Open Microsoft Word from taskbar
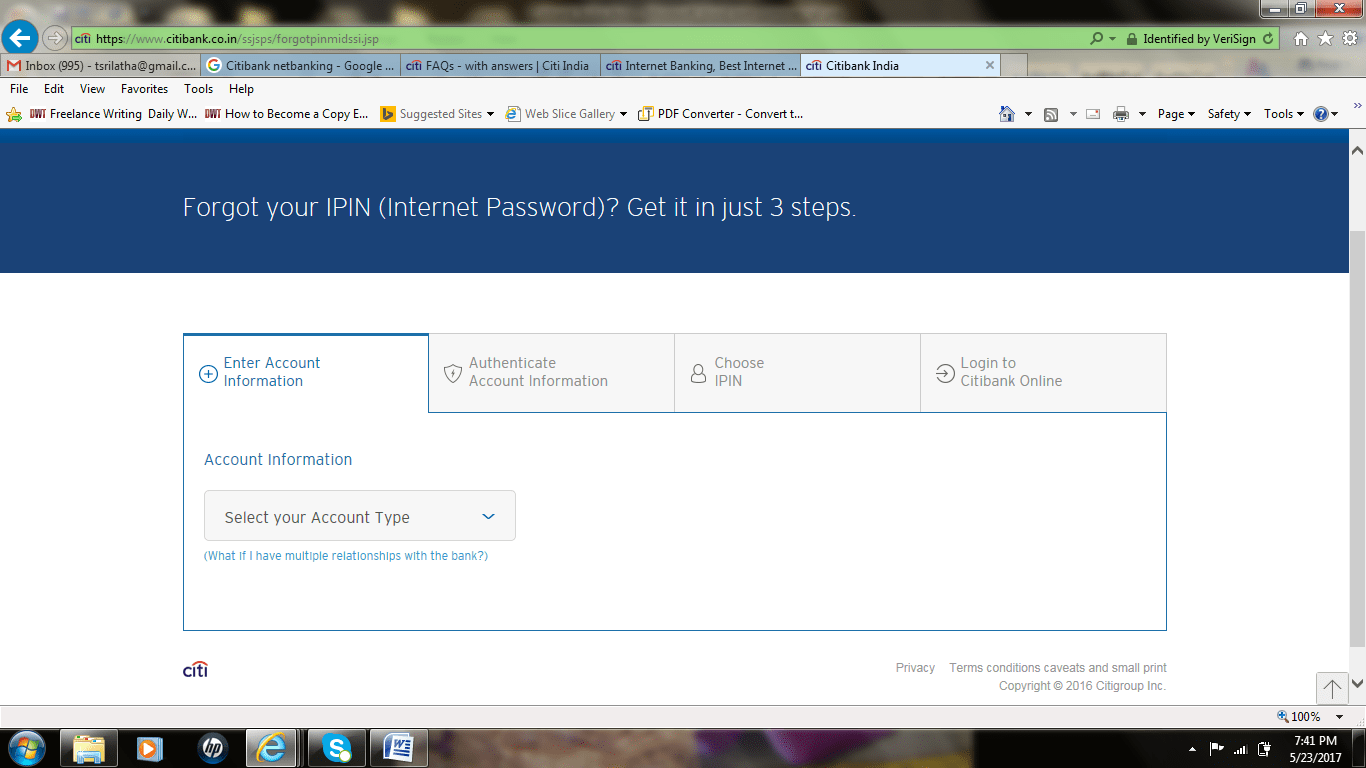This screenshot has width=1366, height=768. [x=399, y=747]
